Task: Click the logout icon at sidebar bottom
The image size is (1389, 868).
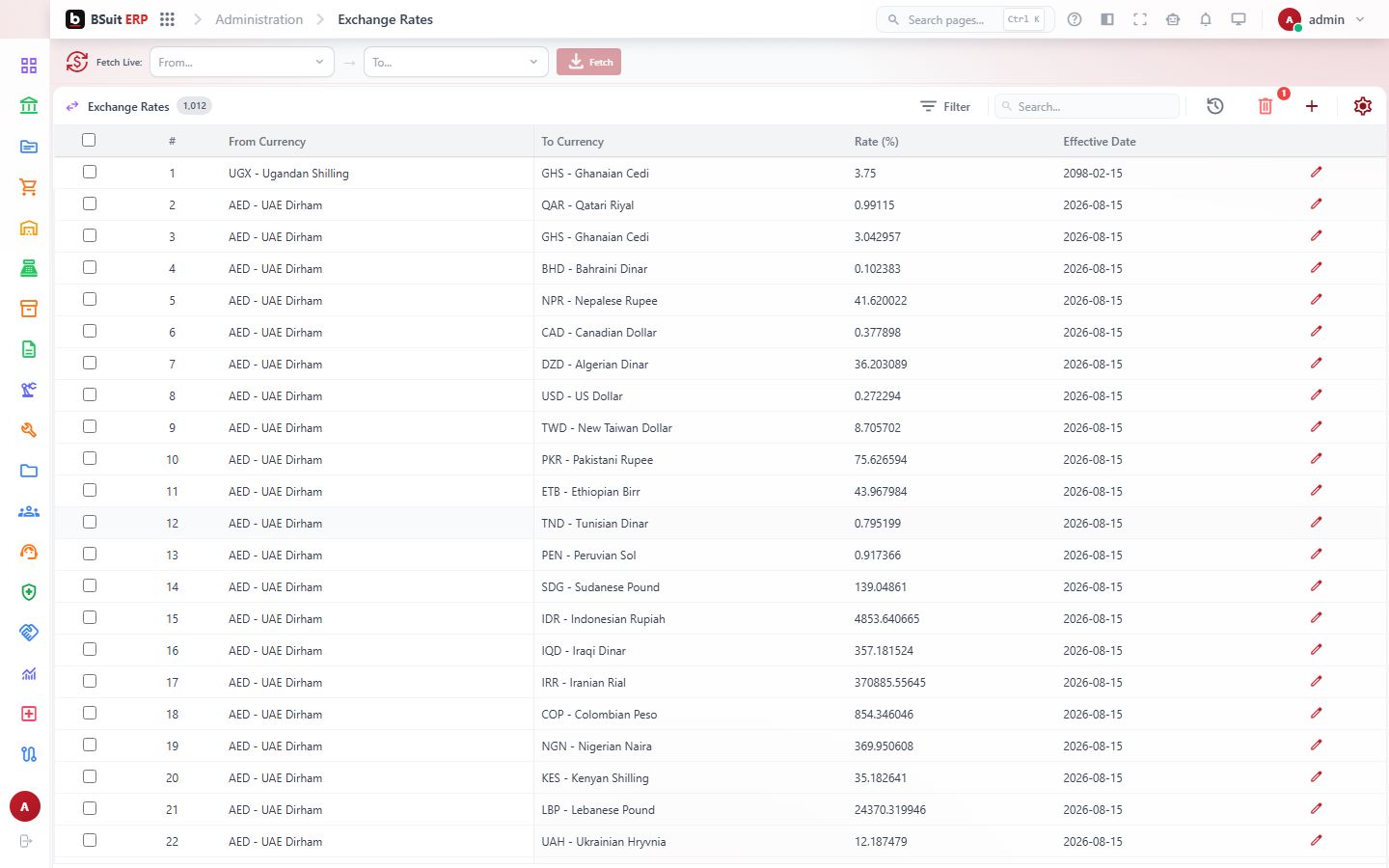Action: click(26, 841)
